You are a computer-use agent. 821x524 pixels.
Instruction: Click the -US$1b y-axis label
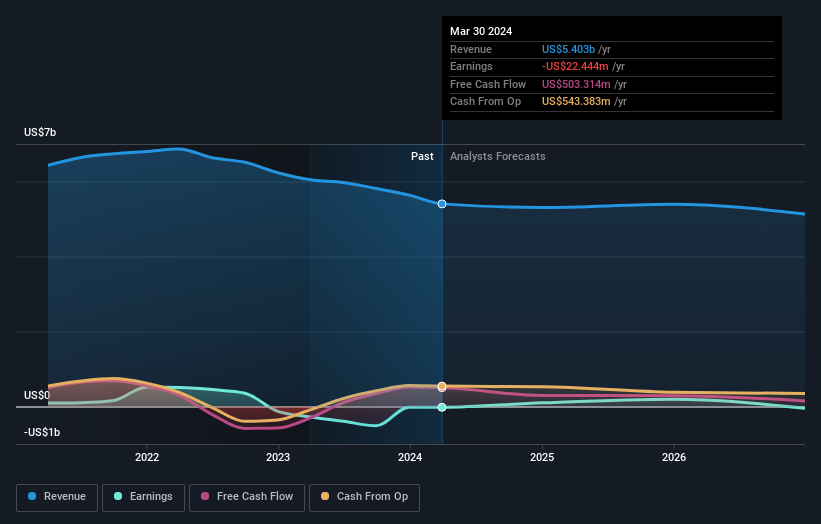point(42,432)
